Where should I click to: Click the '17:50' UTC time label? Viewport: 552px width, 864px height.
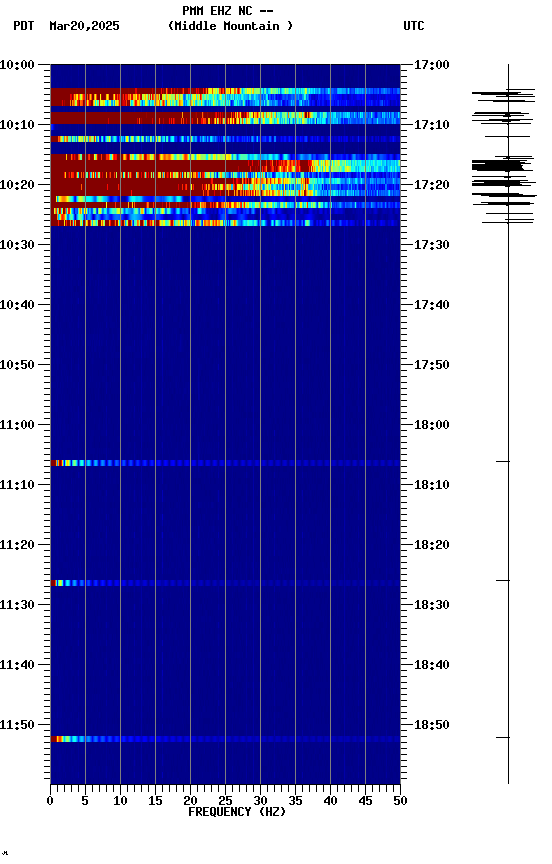coord(432,365)
